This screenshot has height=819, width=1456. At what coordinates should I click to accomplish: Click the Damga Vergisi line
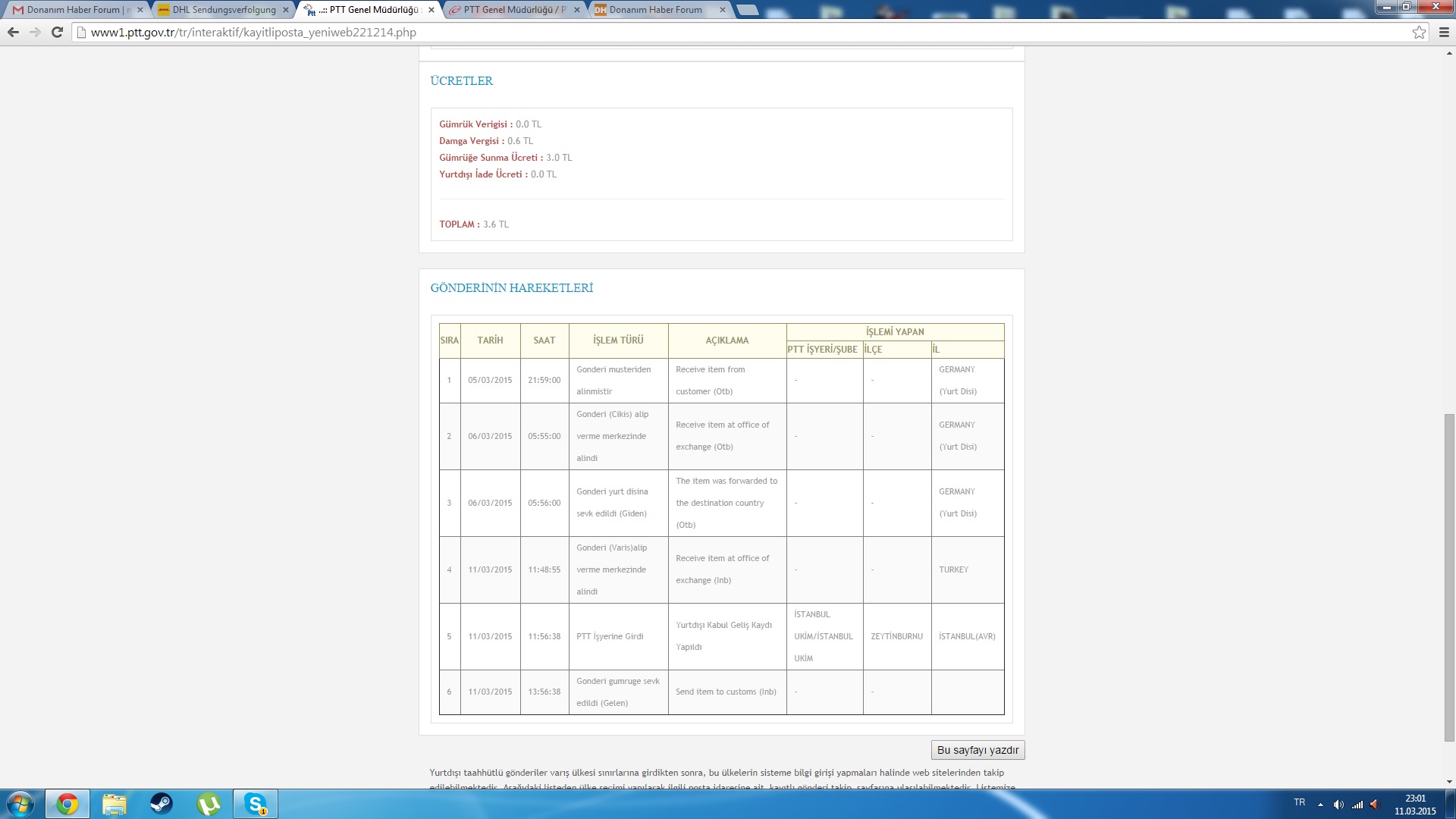tap(486, 141)
